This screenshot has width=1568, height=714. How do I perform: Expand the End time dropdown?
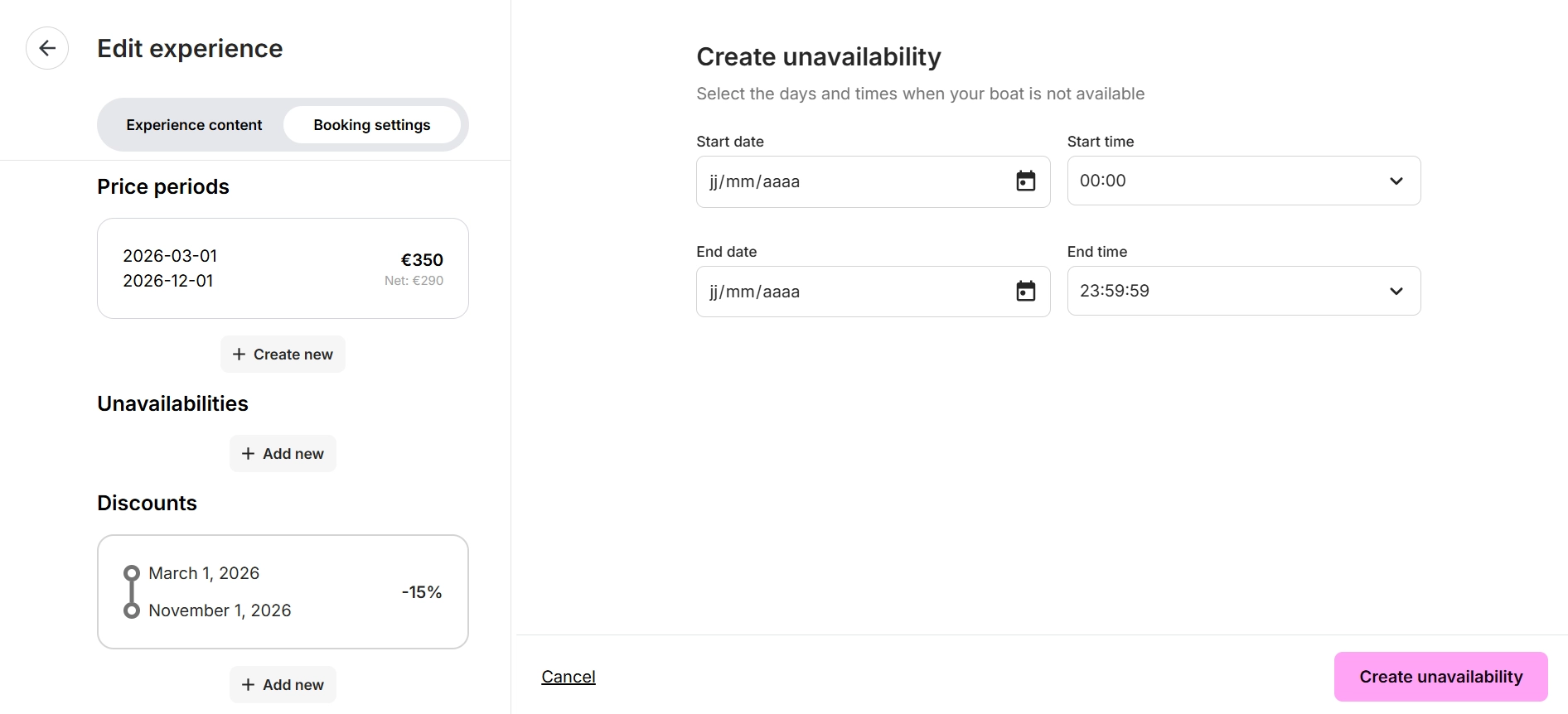[1243, 291]
